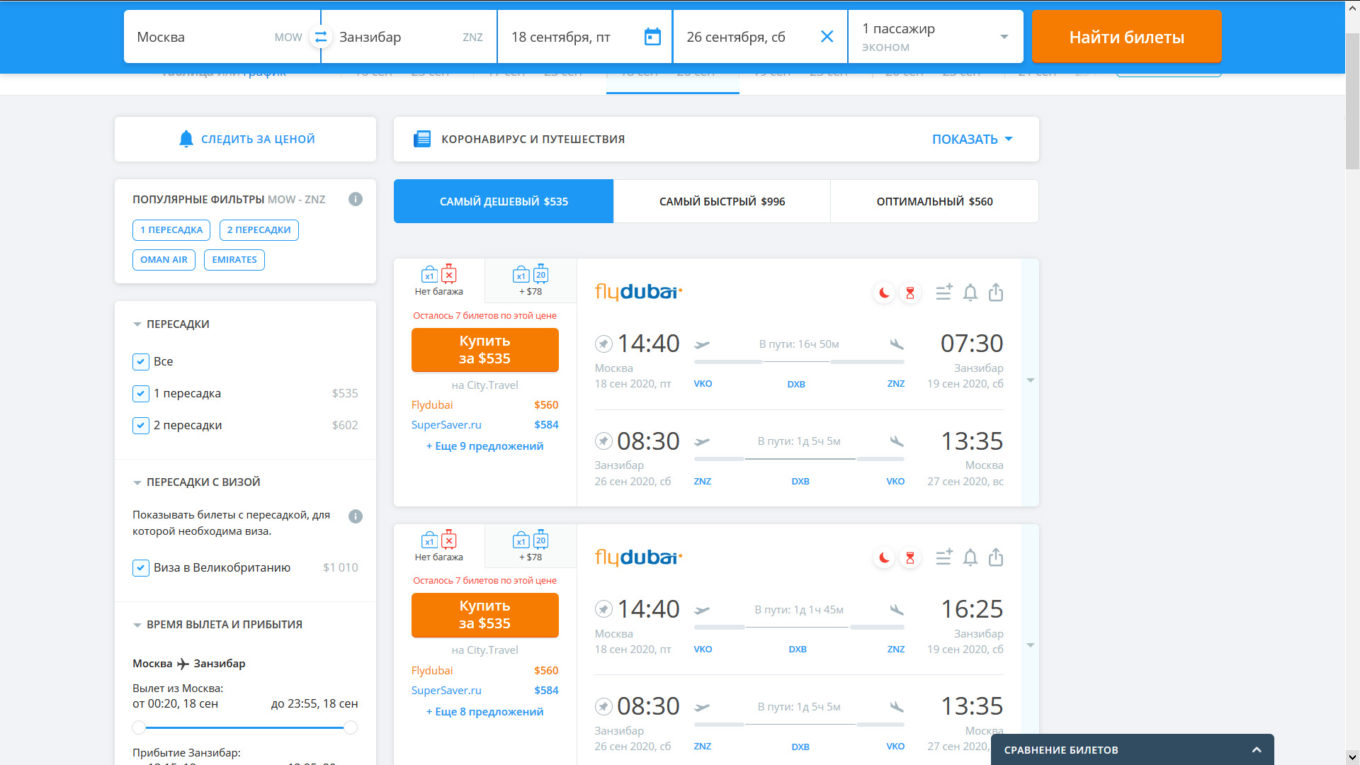
Task: Apply the 2 ПЕРЕСАДКИ popular filter
Action: [259, 230]
